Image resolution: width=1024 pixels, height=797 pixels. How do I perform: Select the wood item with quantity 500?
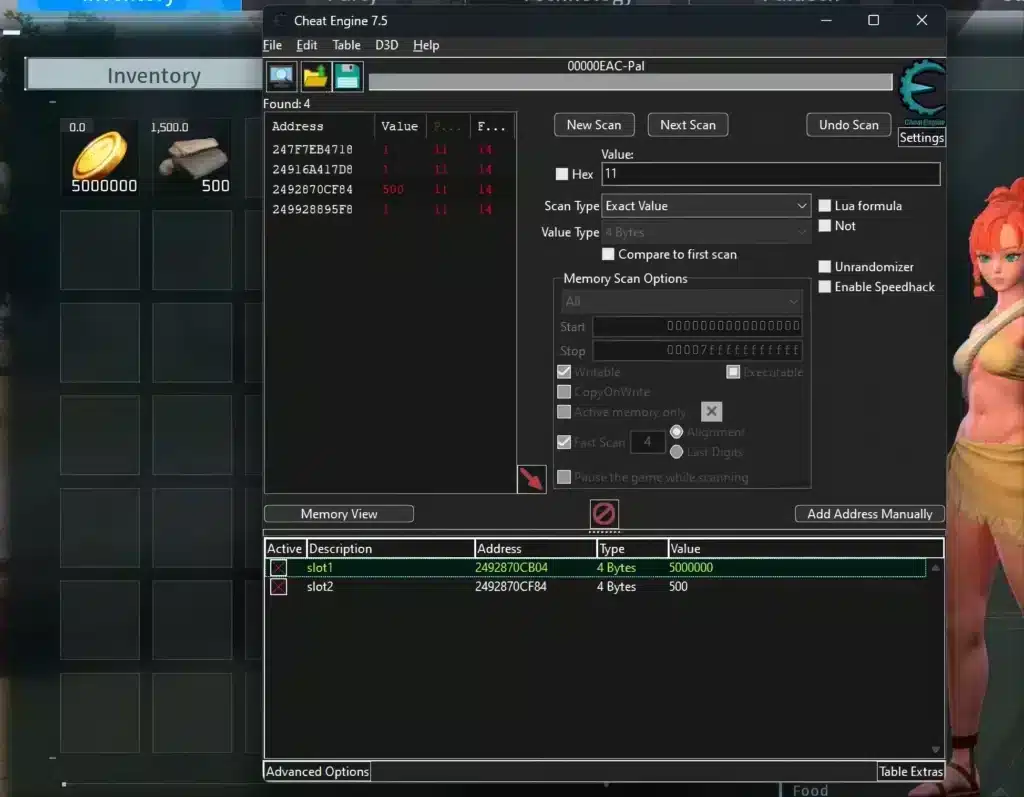click(192, 157)
